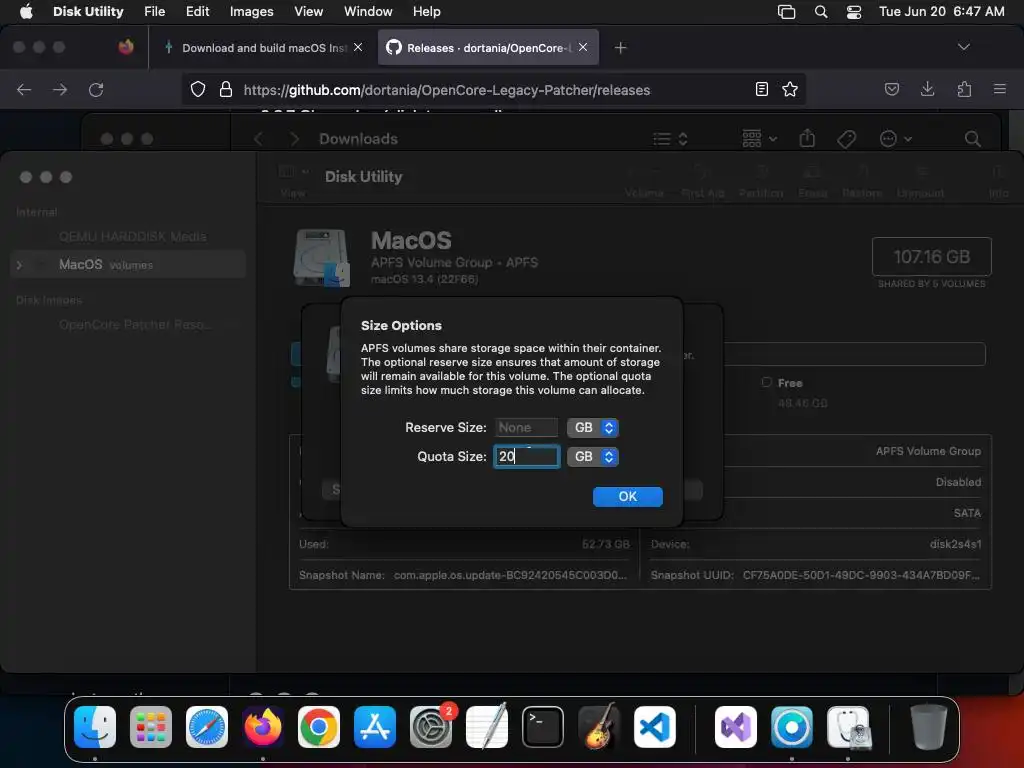Open group-by dropdown in Downloads window
The width and height of the screenshot is (1024, 768).
point(760,138)
